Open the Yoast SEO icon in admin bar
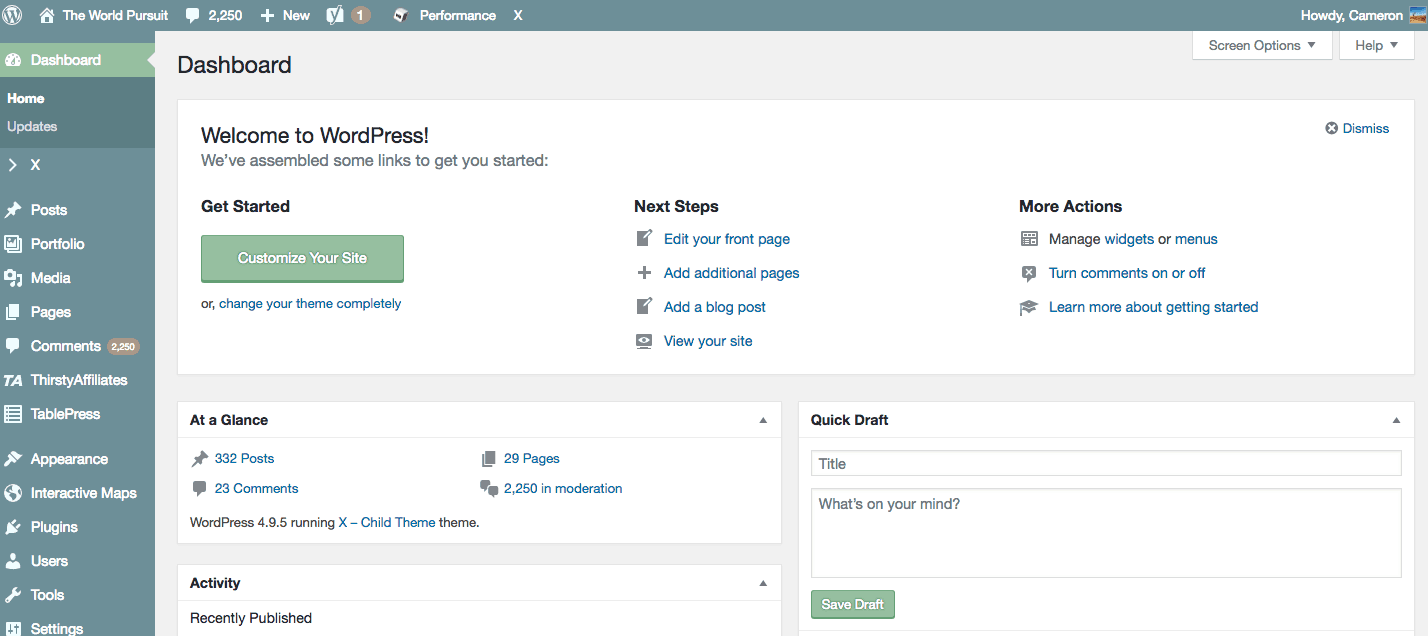1428x636 pixels. tap(336, 15)
